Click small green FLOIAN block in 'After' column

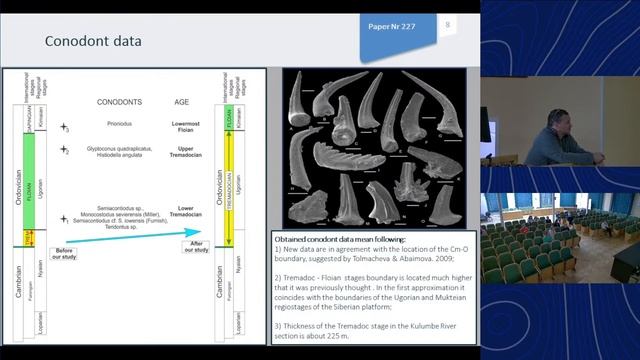[x=229, y=118]
